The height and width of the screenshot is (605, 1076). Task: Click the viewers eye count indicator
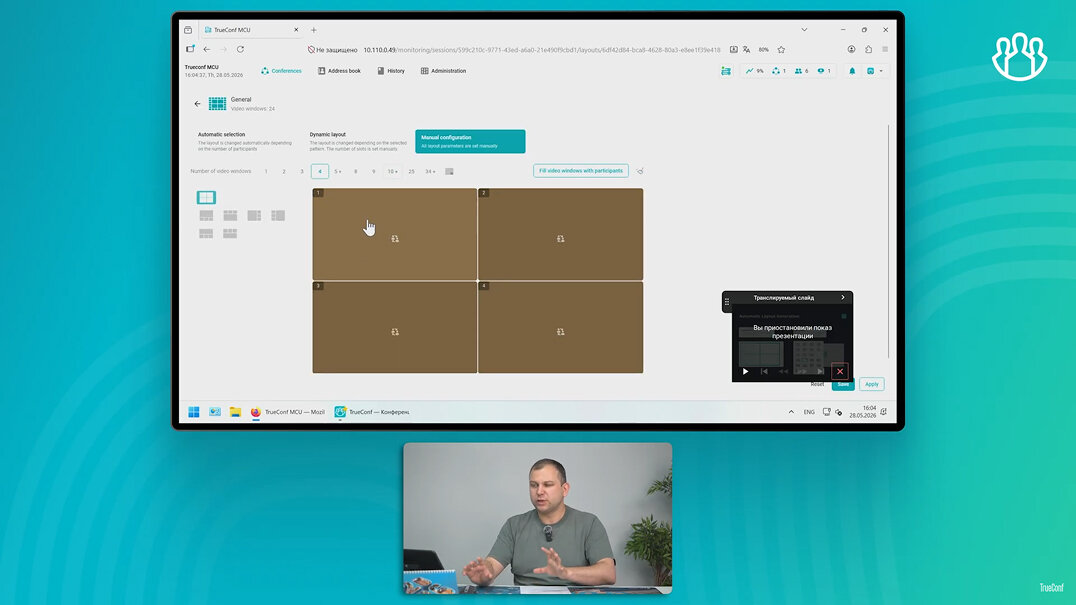coord(823,71)
